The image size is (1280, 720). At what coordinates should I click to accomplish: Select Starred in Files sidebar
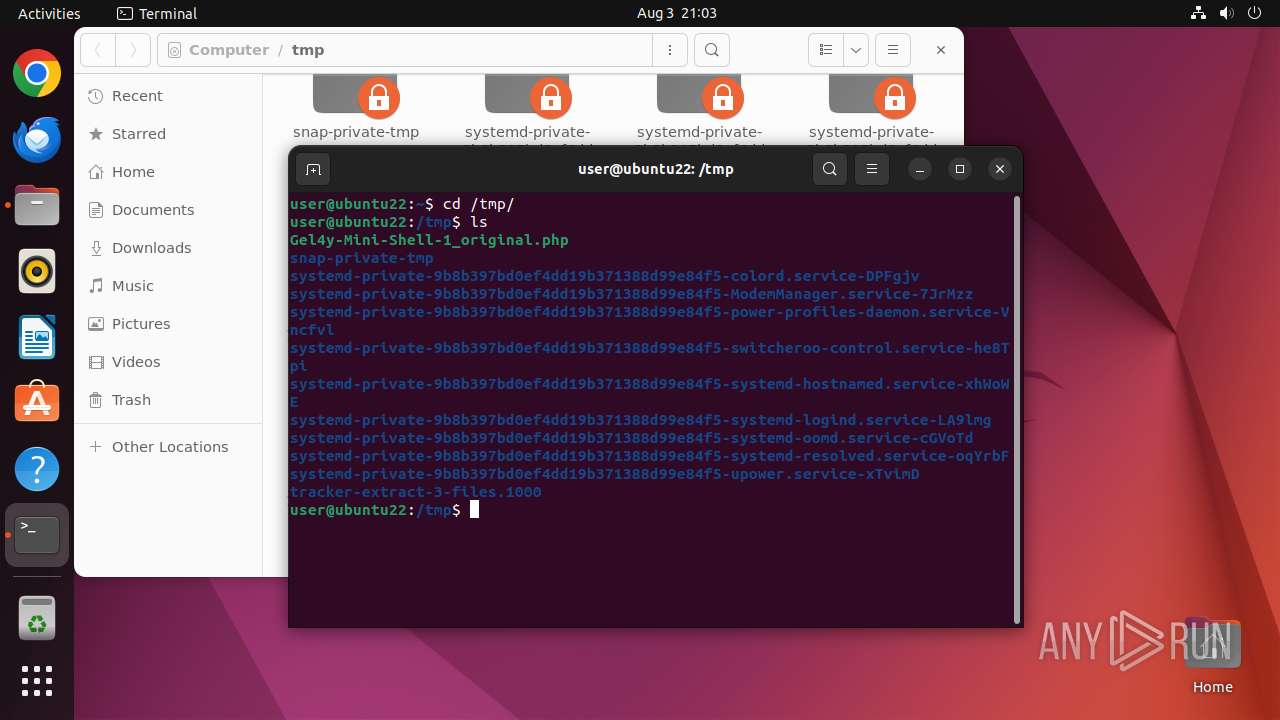[168, 134]
